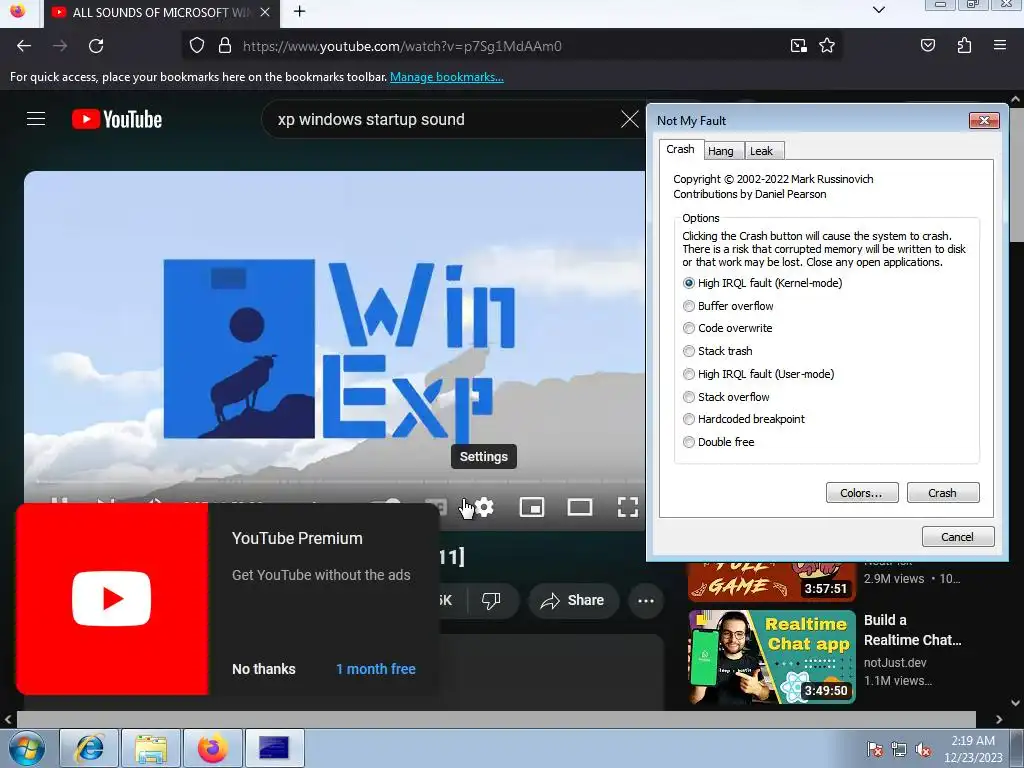Viewport: 1024px width, 768px height.
Task: Select Stack overflow crash option
Action: 726,396
